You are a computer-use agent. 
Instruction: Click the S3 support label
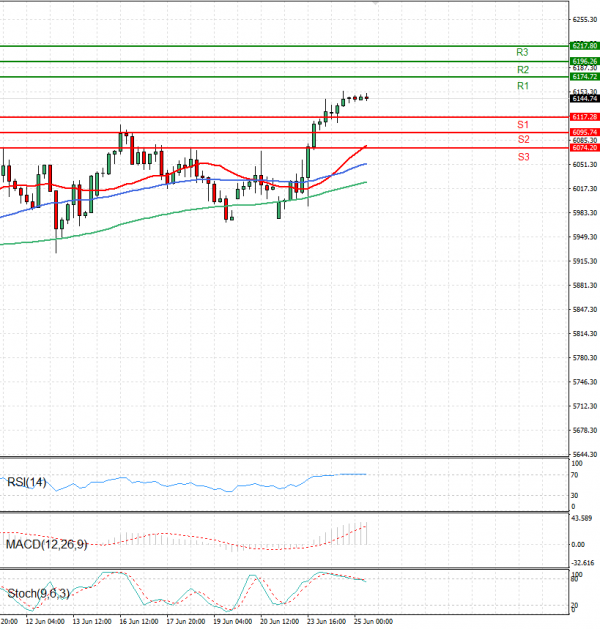[x=523, y=157]
